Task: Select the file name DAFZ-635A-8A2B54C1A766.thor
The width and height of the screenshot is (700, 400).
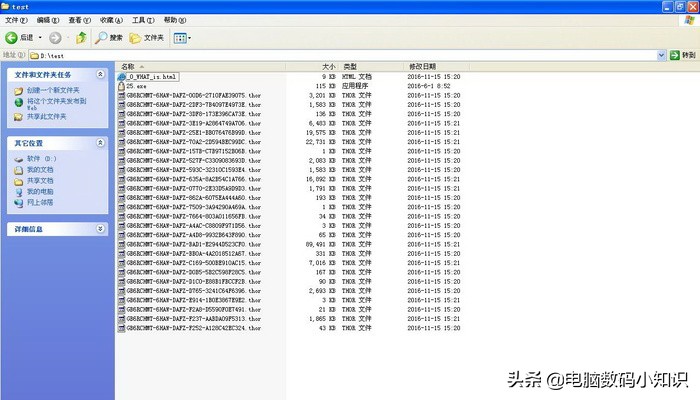Action: 193,179
